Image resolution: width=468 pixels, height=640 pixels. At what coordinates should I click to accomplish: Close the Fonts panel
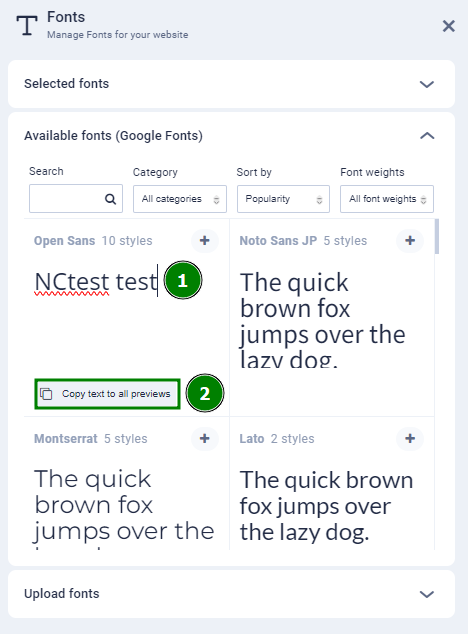(448, 26)
